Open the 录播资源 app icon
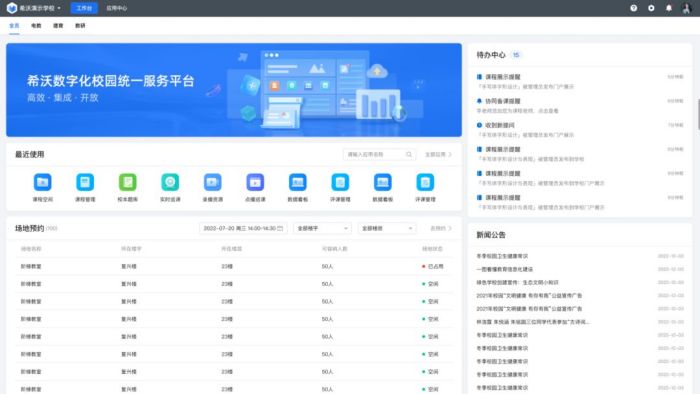This screenshot has height=394, width=700. tap(212, 182)
